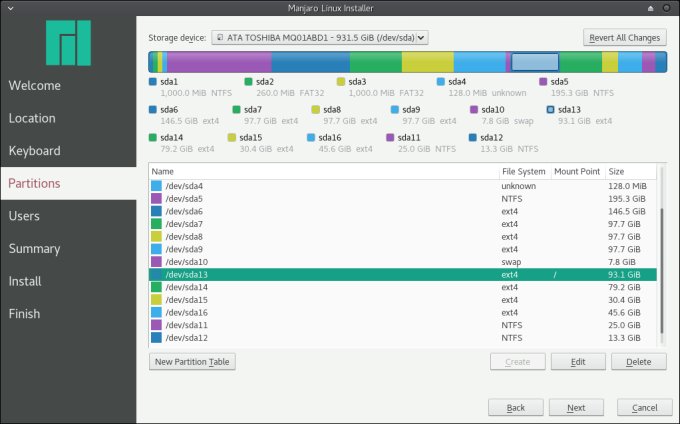Click partition list vertical scrollbar

(x=662, y=271)
